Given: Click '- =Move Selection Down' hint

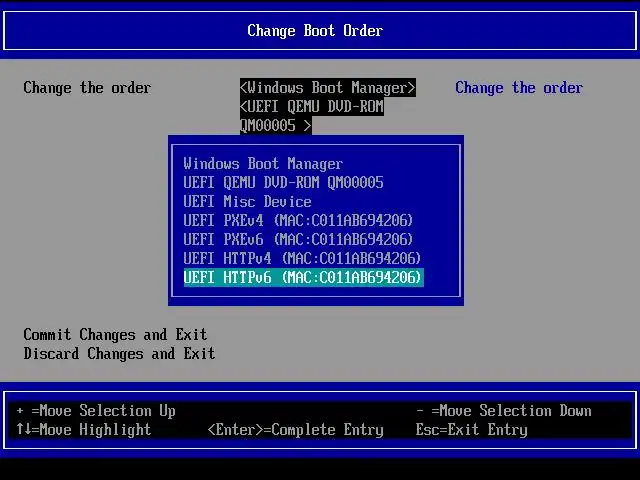Looking at the screenshot, I should (x=504, y=411).
